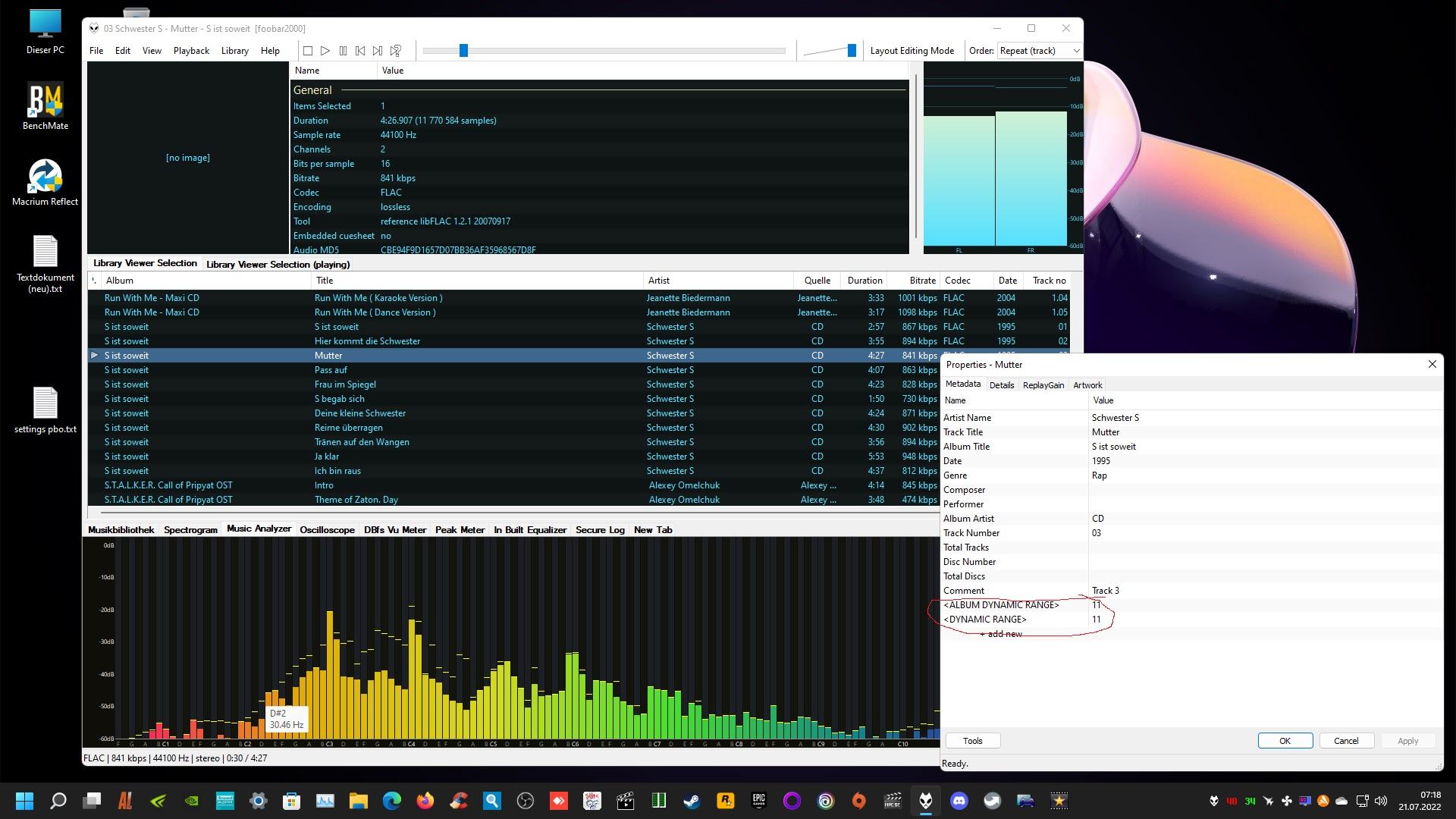Image resolution: width=1456 pixels, height=819 pixels.
Task: Open the View menu
Action: tap(152, 51)
